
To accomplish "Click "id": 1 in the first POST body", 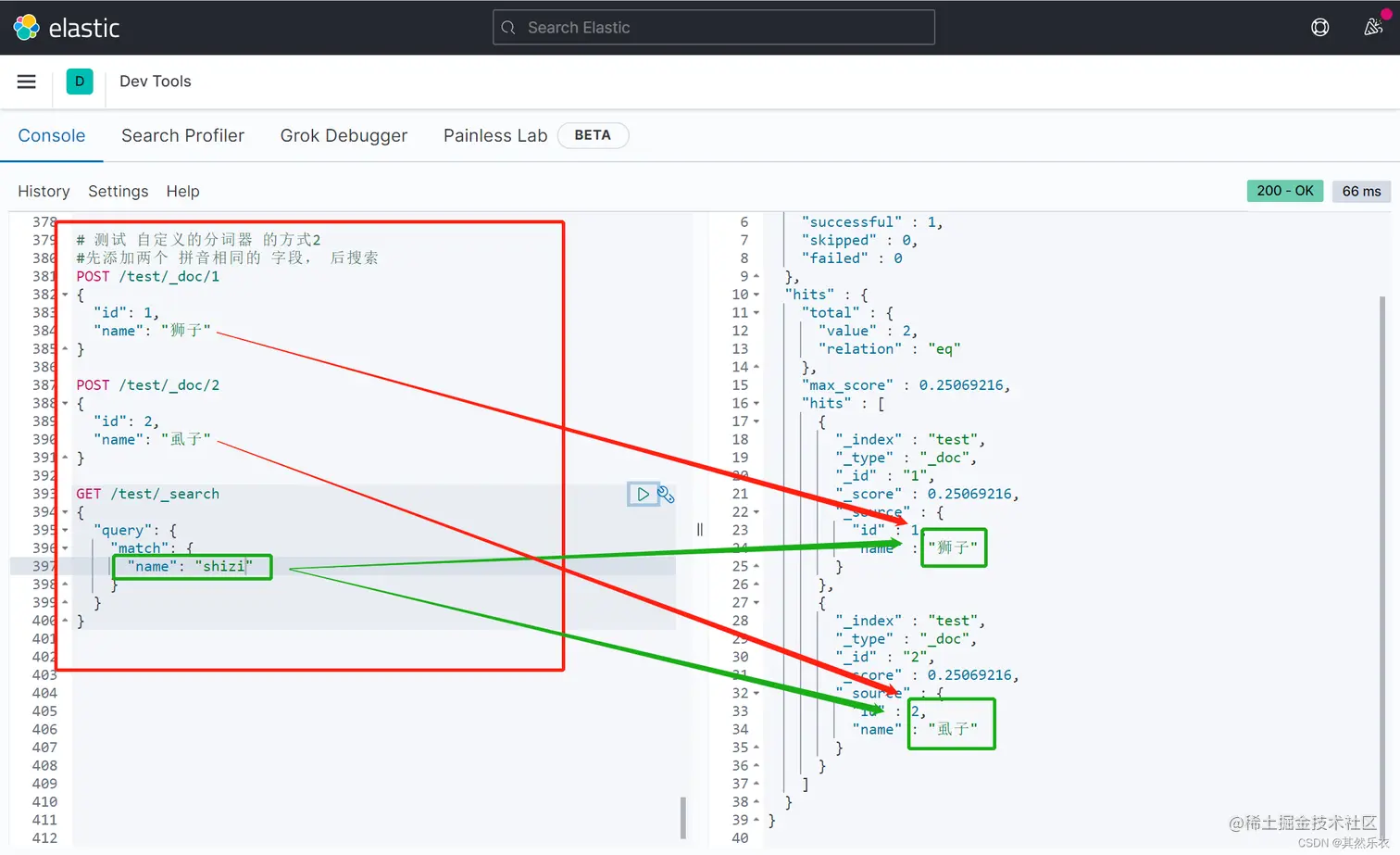I will (x=126, y=313).
